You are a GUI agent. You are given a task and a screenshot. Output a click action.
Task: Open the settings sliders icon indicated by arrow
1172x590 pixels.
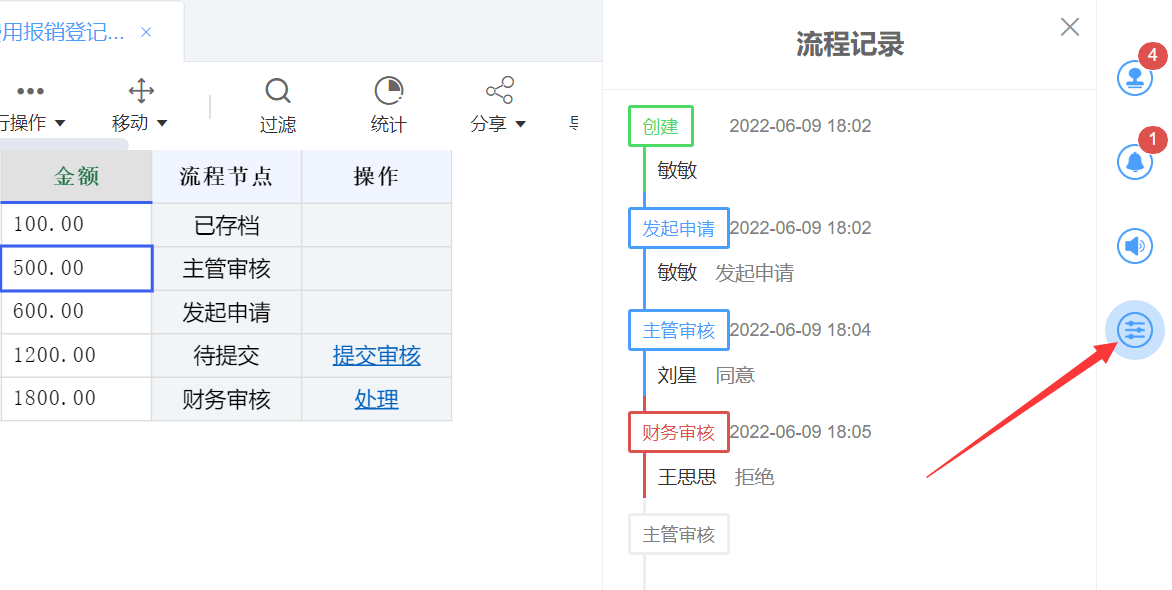[1134, 329]
